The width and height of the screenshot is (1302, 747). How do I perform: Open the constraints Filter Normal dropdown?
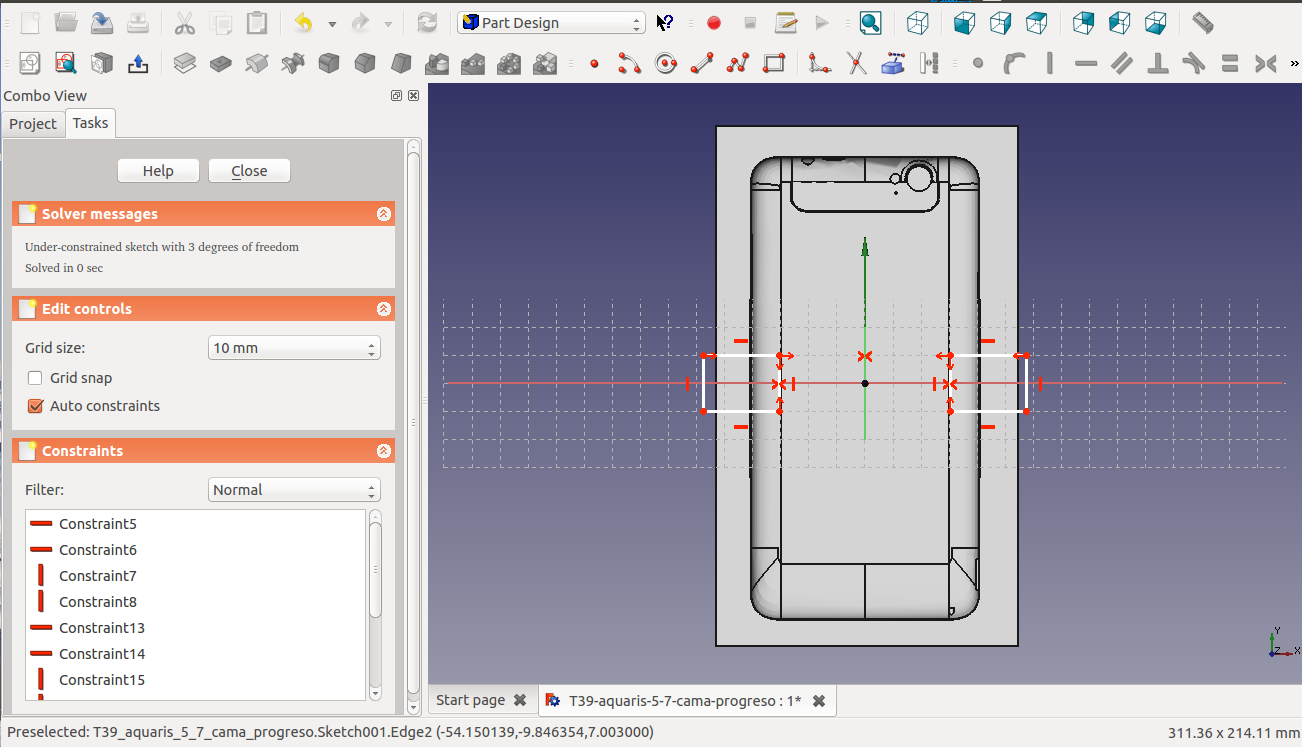tap(294, 490)
